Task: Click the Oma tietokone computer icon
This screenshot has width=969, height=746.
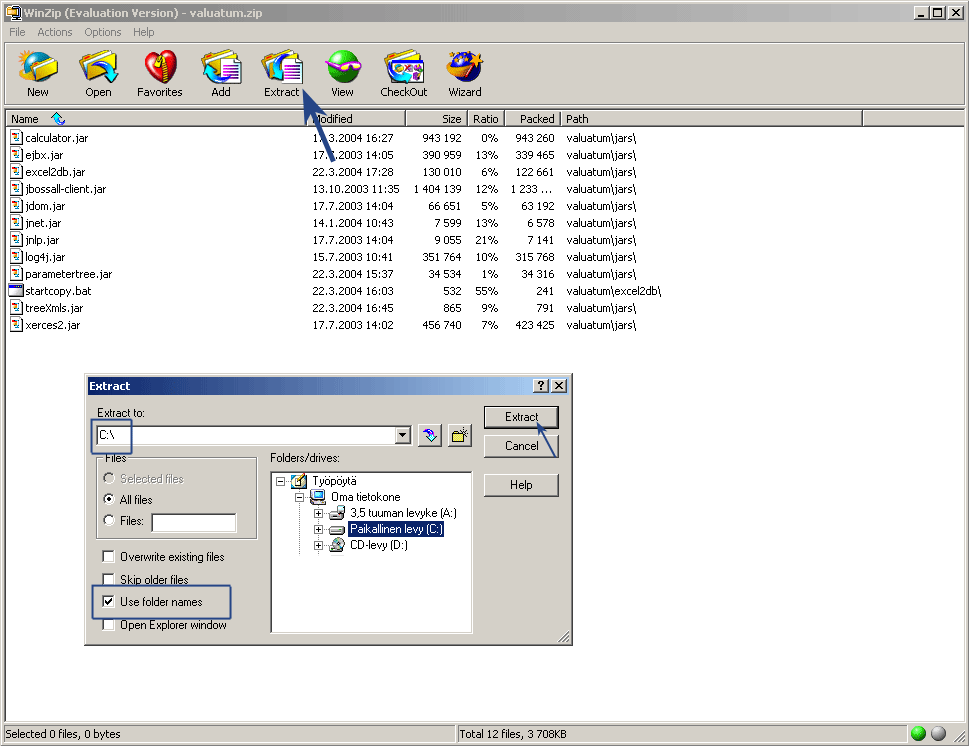Action: click(318, 496)
